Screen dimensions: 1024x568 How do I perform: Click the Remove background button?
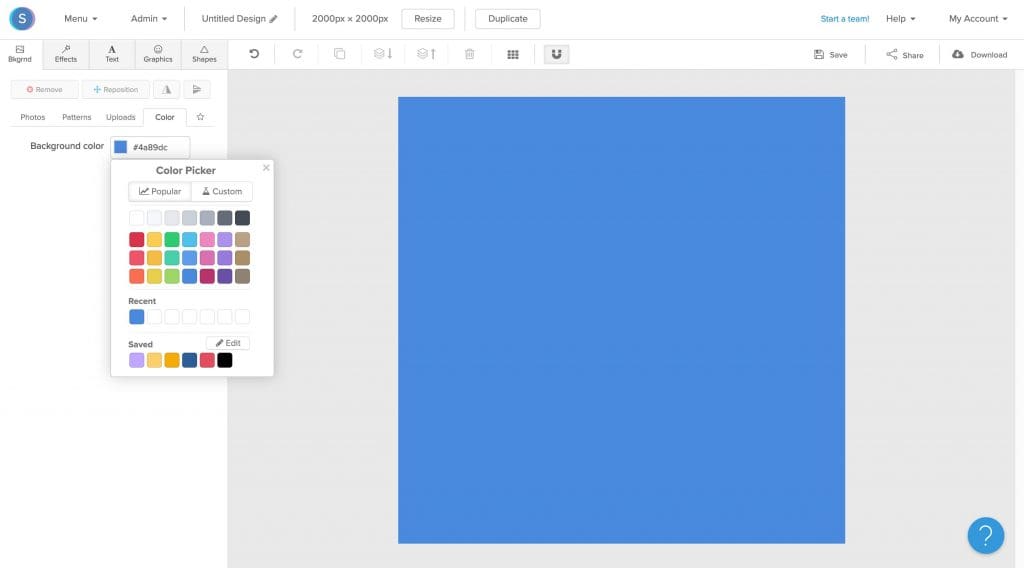tap(44, 89)
